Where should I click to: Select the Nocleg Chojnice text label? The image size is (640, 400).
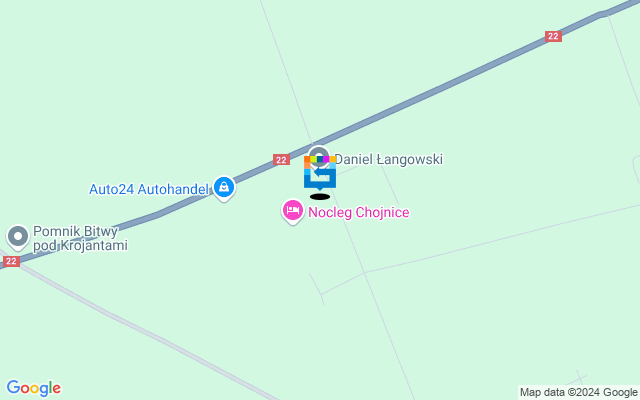(x=359, y=213)
